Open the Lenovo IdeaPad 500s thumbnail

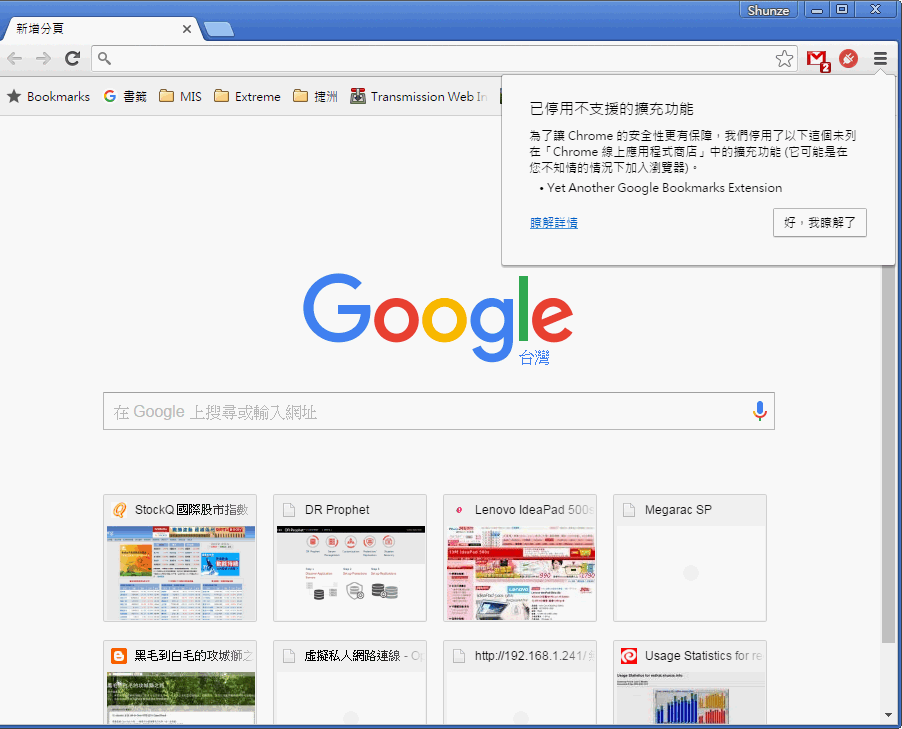coord(520,558)
